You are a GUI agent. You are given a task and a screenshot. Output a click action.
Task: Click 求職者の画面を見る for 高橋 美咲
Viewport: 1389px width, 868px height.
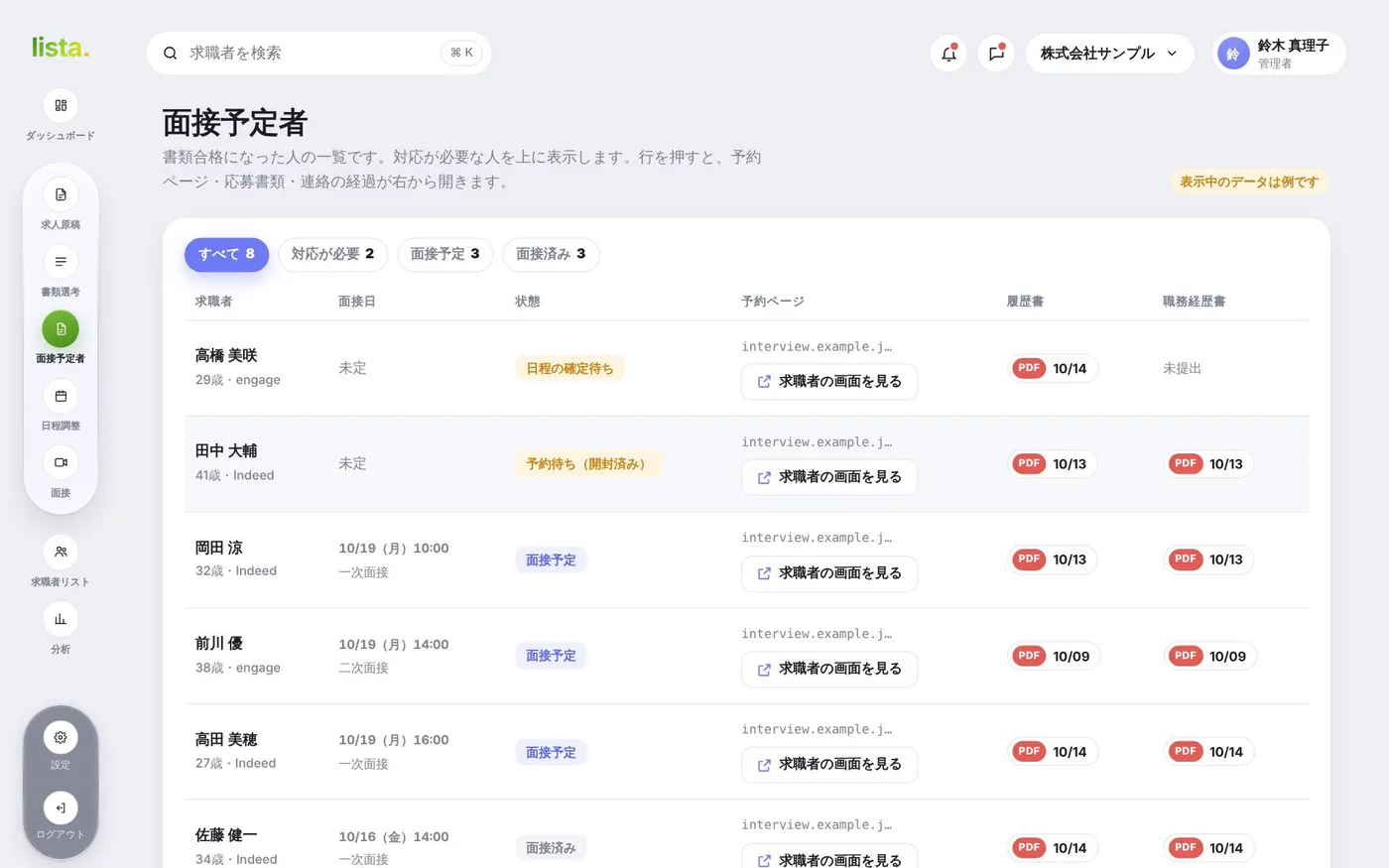[829, 381]
